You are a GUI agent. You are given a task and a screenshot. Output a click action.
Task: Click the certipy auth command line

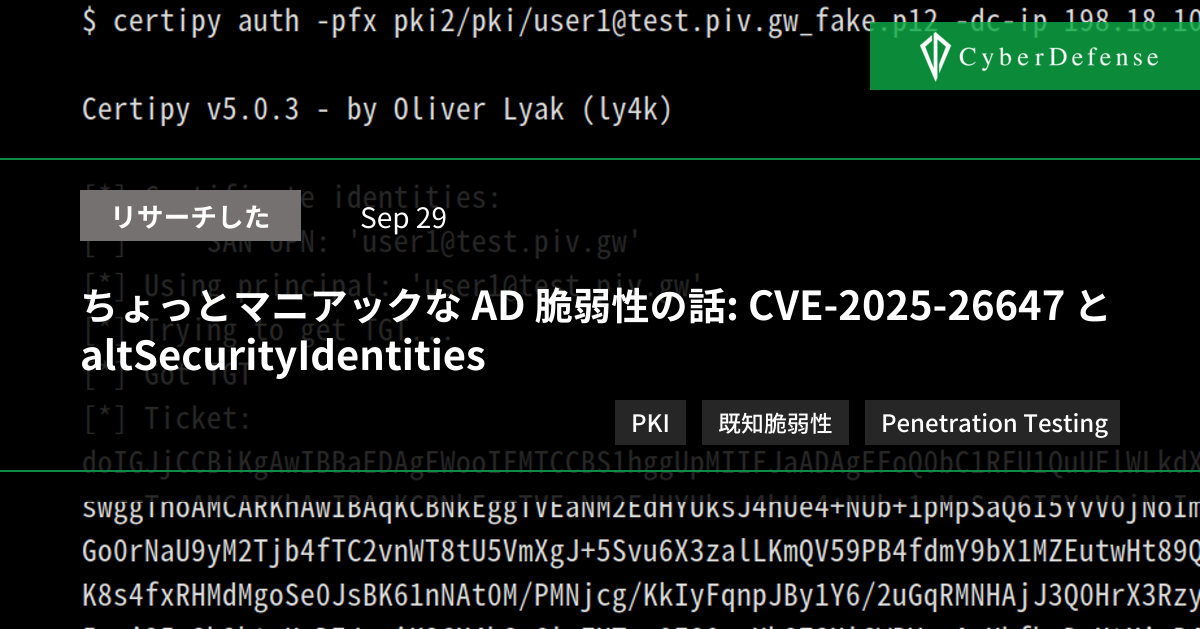640,20
